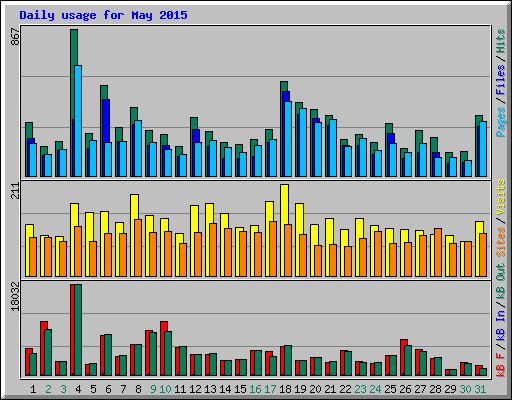Click the 18032 axis value label
512x400 pixels.
coord(15,296)
